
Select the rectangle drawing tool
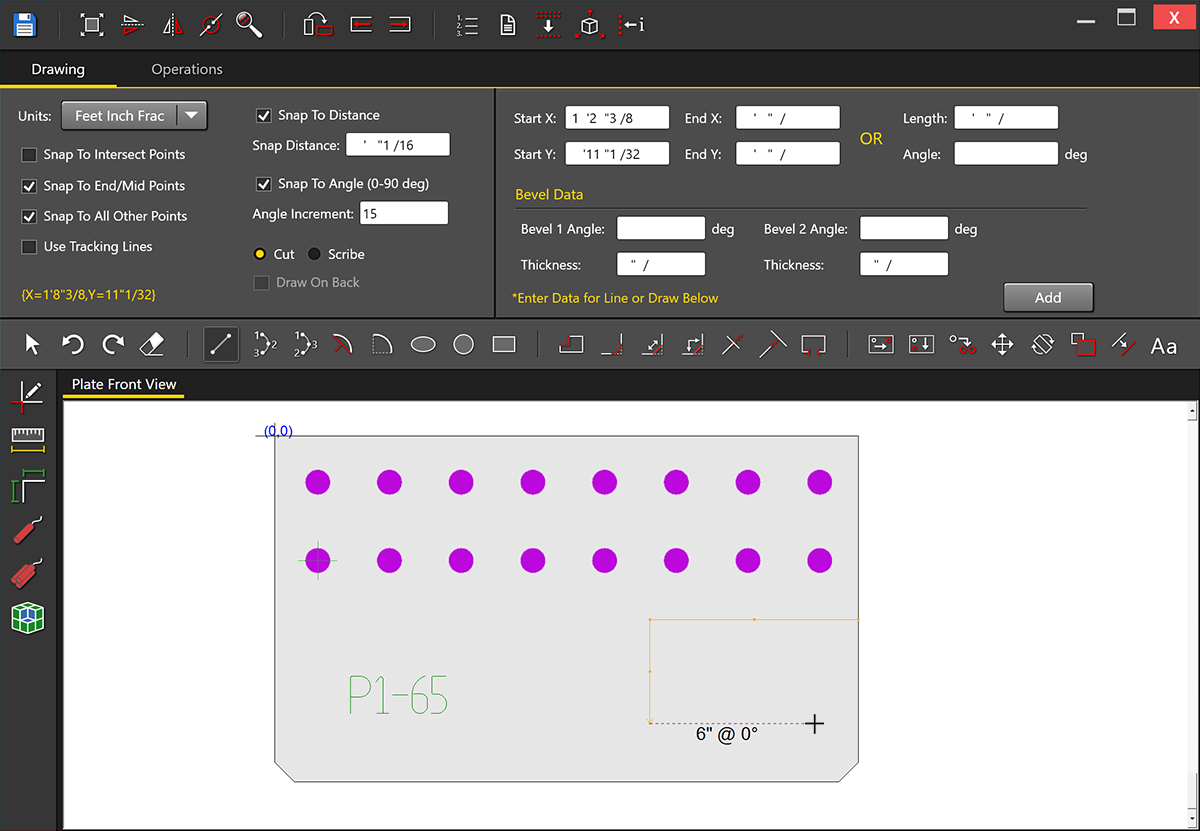[504, 345]
